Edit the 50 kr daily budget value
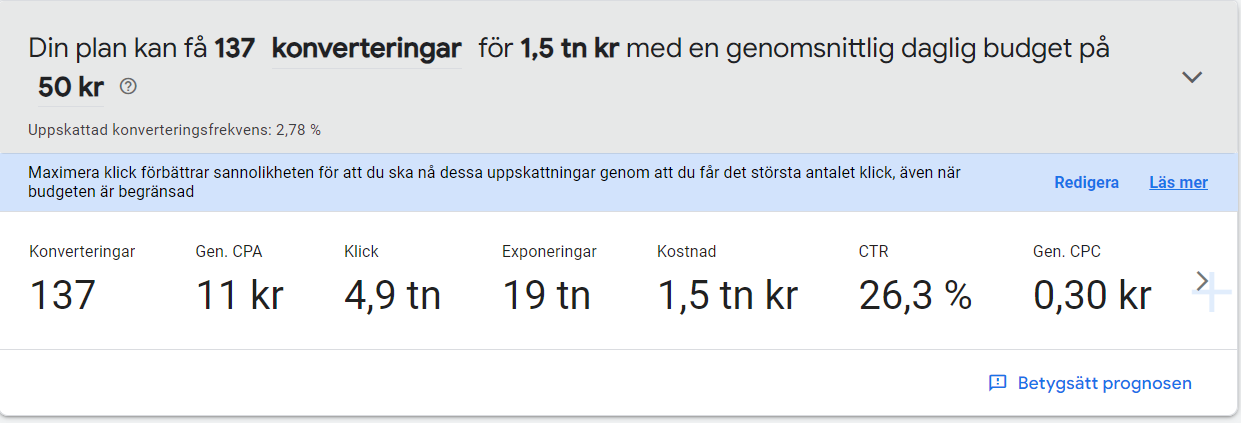 71,88
